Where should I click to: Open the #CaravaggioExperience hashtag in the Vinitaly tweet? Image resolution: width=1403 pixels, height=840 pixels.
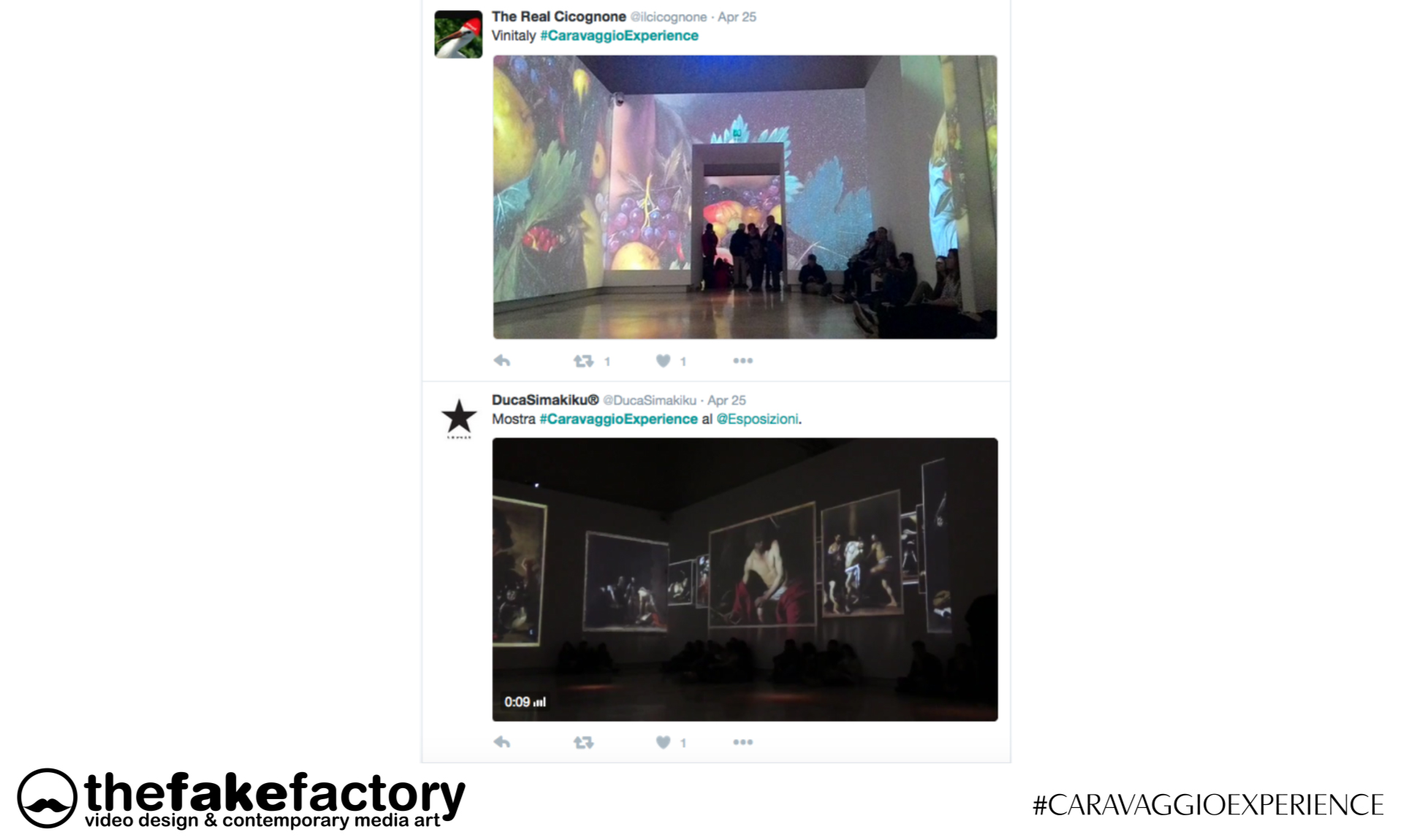(x=619, y=36)
